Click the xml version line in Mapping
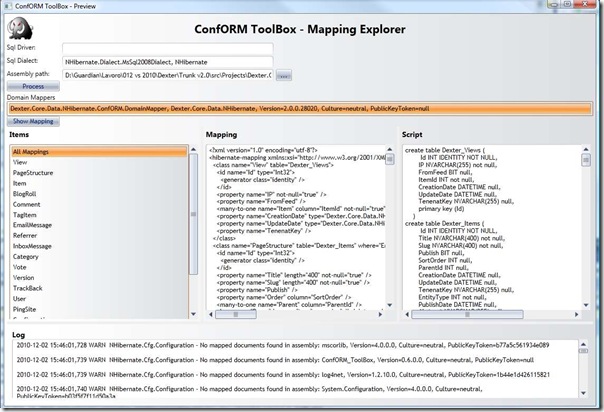Image resolution: width=604 pixels, height=412 pixels. [x=263, y=150]
